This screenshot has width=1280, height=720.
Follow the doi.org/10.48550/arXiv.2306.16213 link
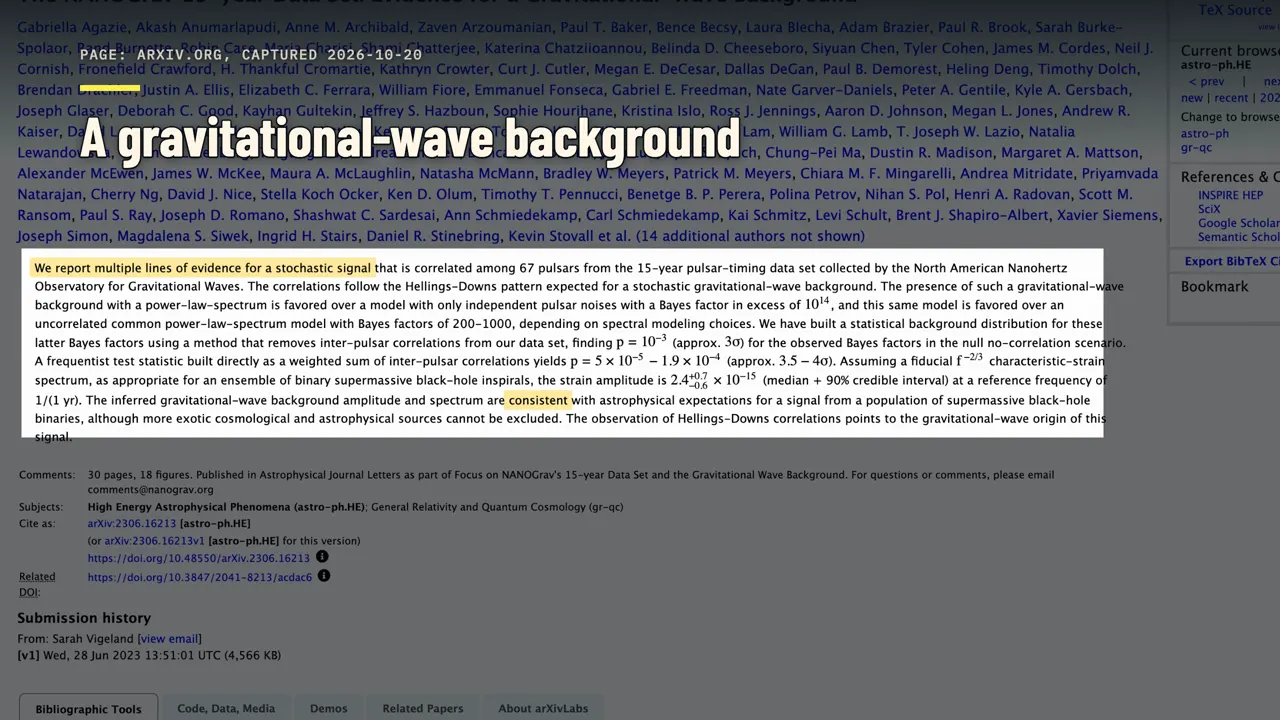[x=199, y=558]
